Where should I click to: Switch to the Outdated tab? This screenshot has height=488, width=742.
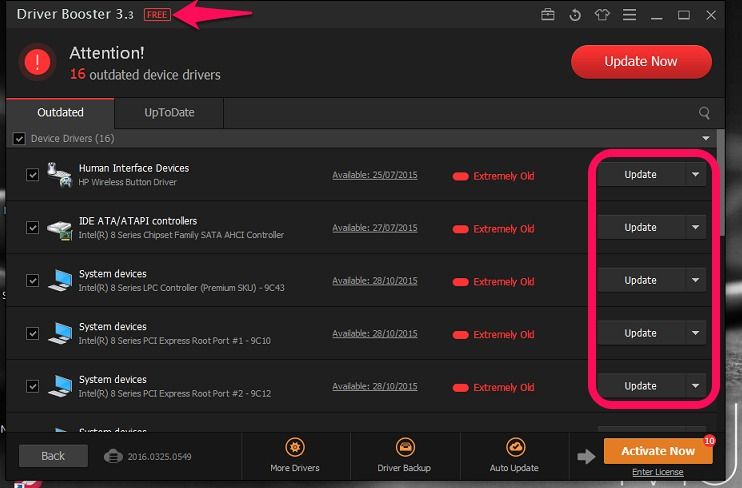(x=60, y=113)
